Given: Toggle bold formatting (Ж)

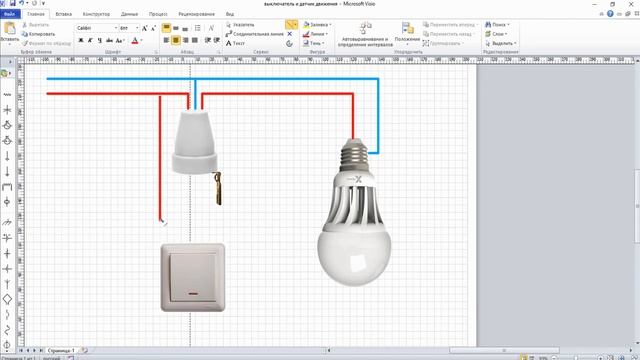Looking at the screenshot, I should 81,40.
